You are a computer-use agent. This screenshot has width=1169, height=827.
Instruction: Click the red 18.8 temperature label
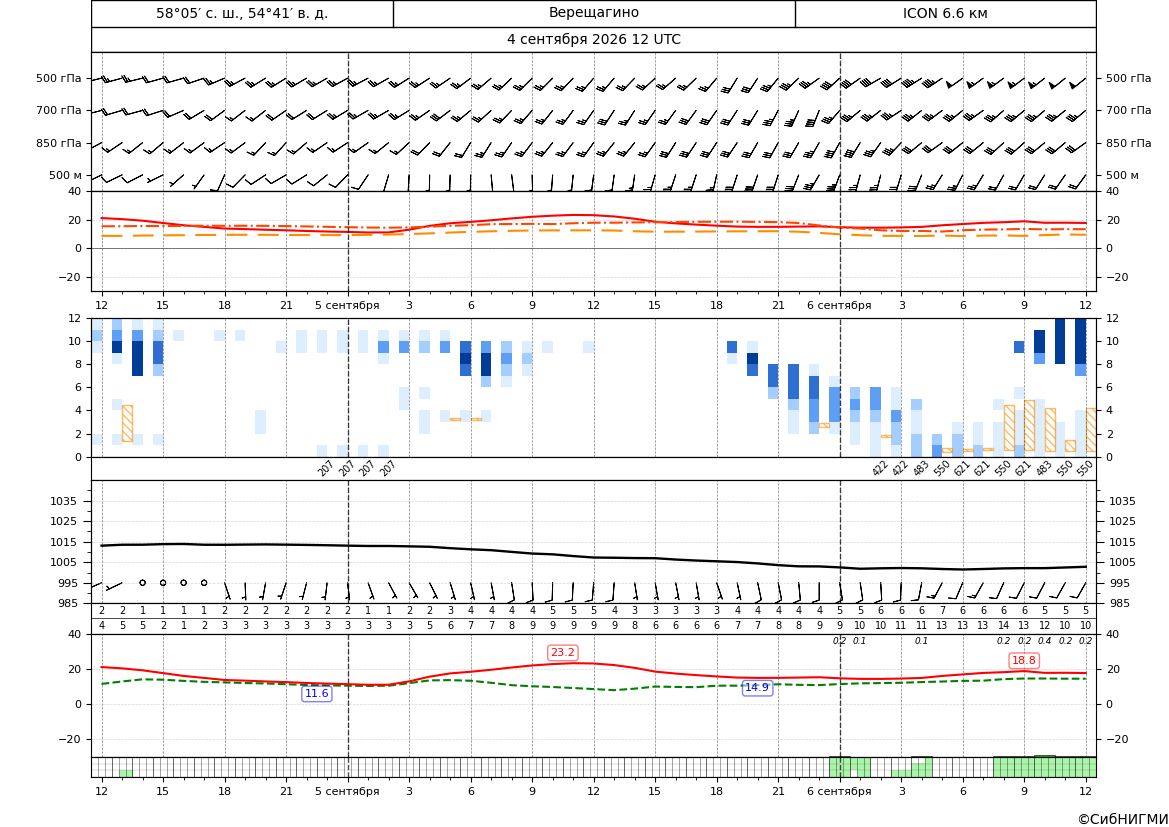pos(1024,660)
